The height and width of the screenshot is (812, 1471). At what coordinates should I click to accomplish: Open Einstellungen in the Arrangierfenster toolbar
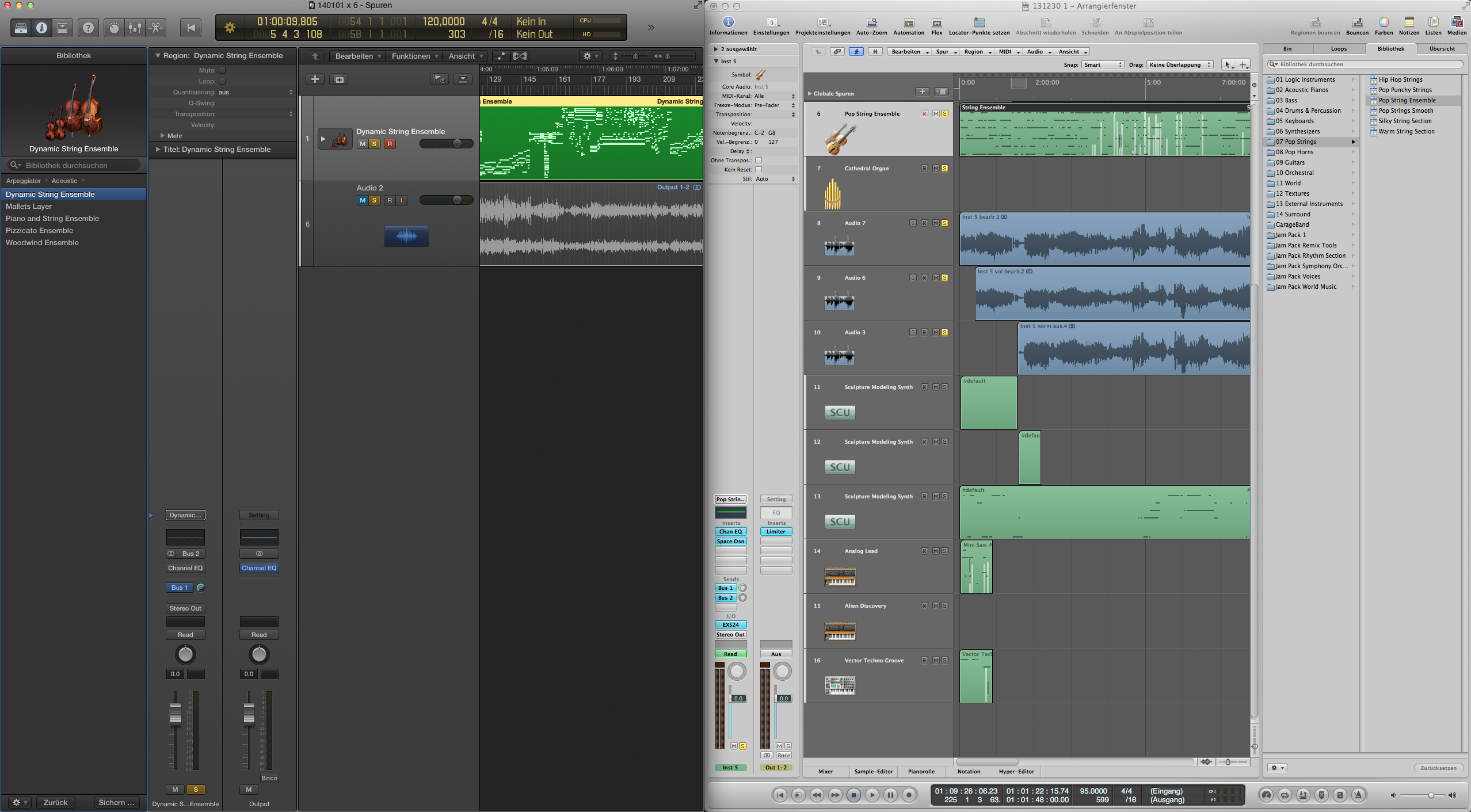point(771,26)
